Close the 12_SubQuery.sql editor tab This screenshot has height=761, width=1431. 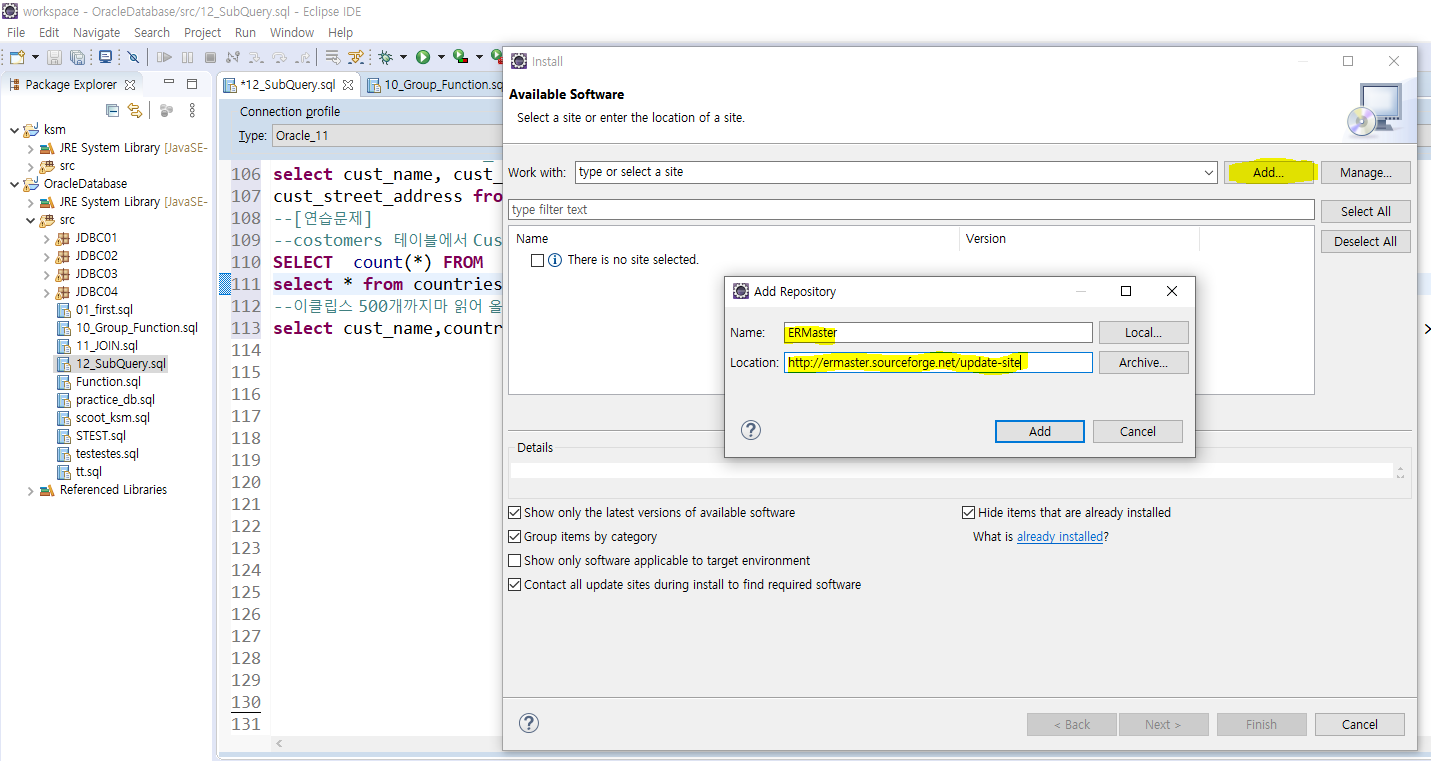click(348, 85)
